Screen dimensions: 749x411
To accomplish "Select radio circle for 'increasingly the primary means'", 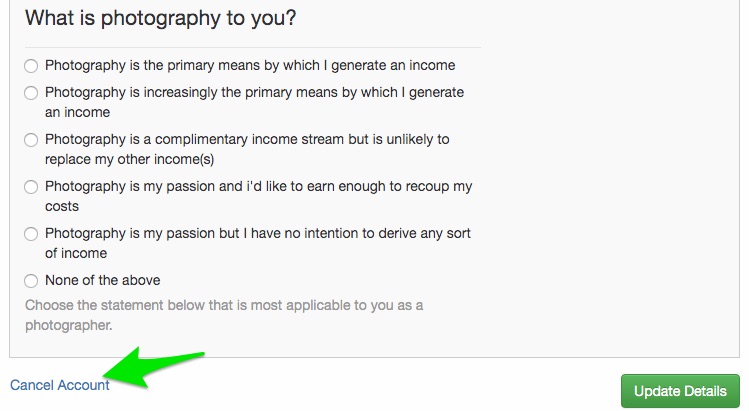I will tap(31, 93).
